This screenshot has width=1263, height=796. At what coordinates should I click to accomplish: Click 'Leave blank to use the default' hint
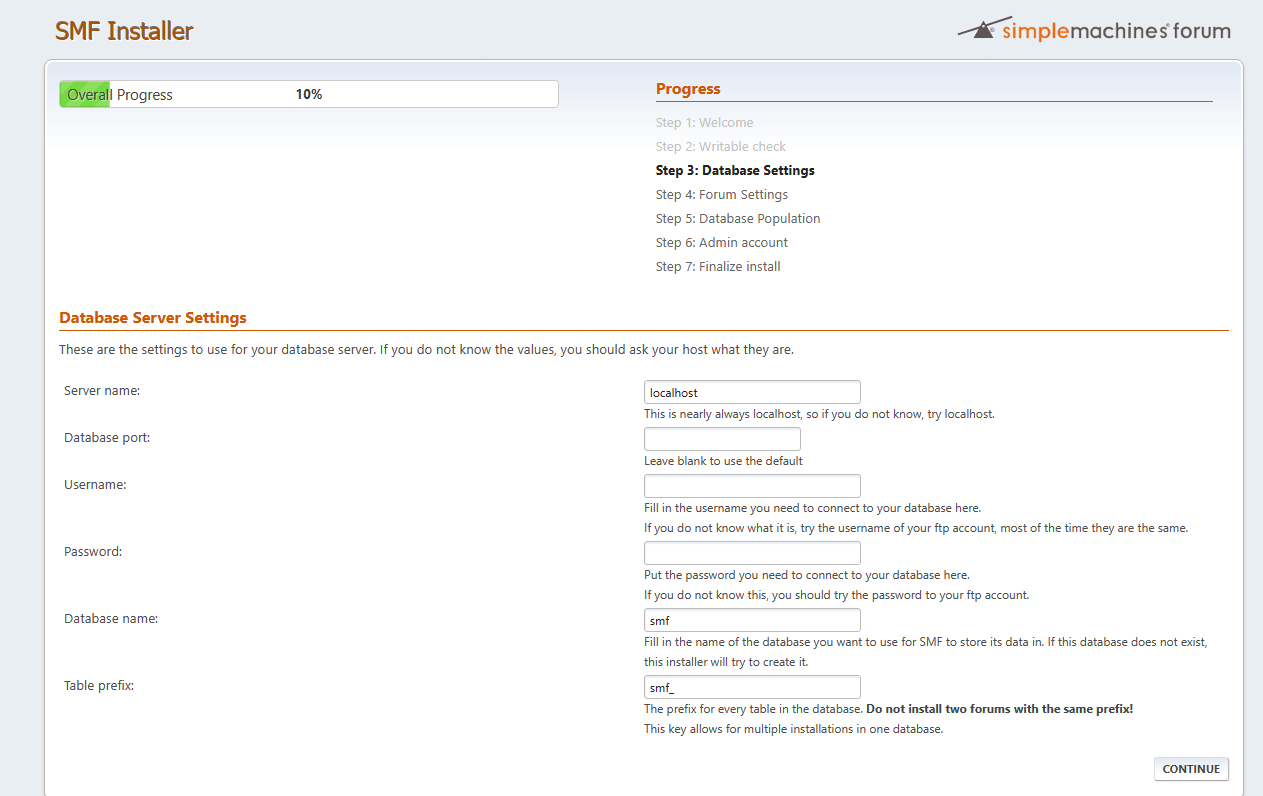click(x=723, y=462)
